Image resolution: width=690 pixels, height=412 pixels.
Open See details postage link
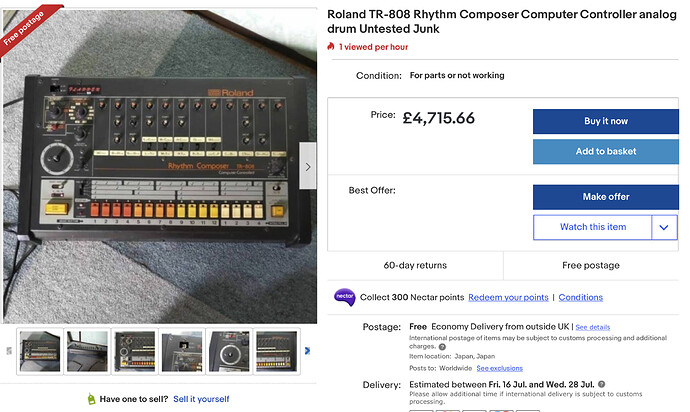[x=592, y=327]
